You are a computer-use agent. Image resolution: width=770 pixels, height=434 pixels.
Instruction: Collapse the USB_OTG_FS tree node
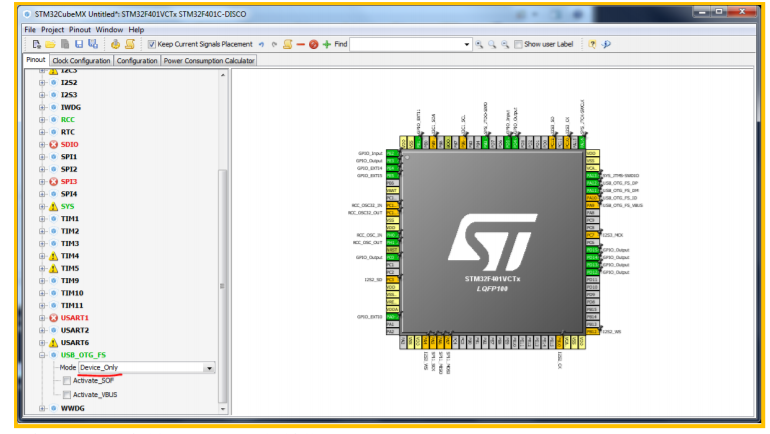point(42,355)
